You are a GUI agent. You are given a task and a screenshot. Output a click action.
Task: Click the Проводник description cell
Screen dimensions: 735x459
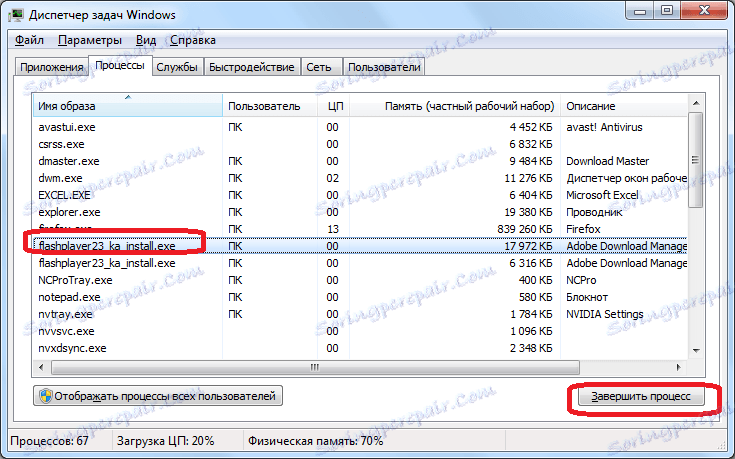(594, 212)
